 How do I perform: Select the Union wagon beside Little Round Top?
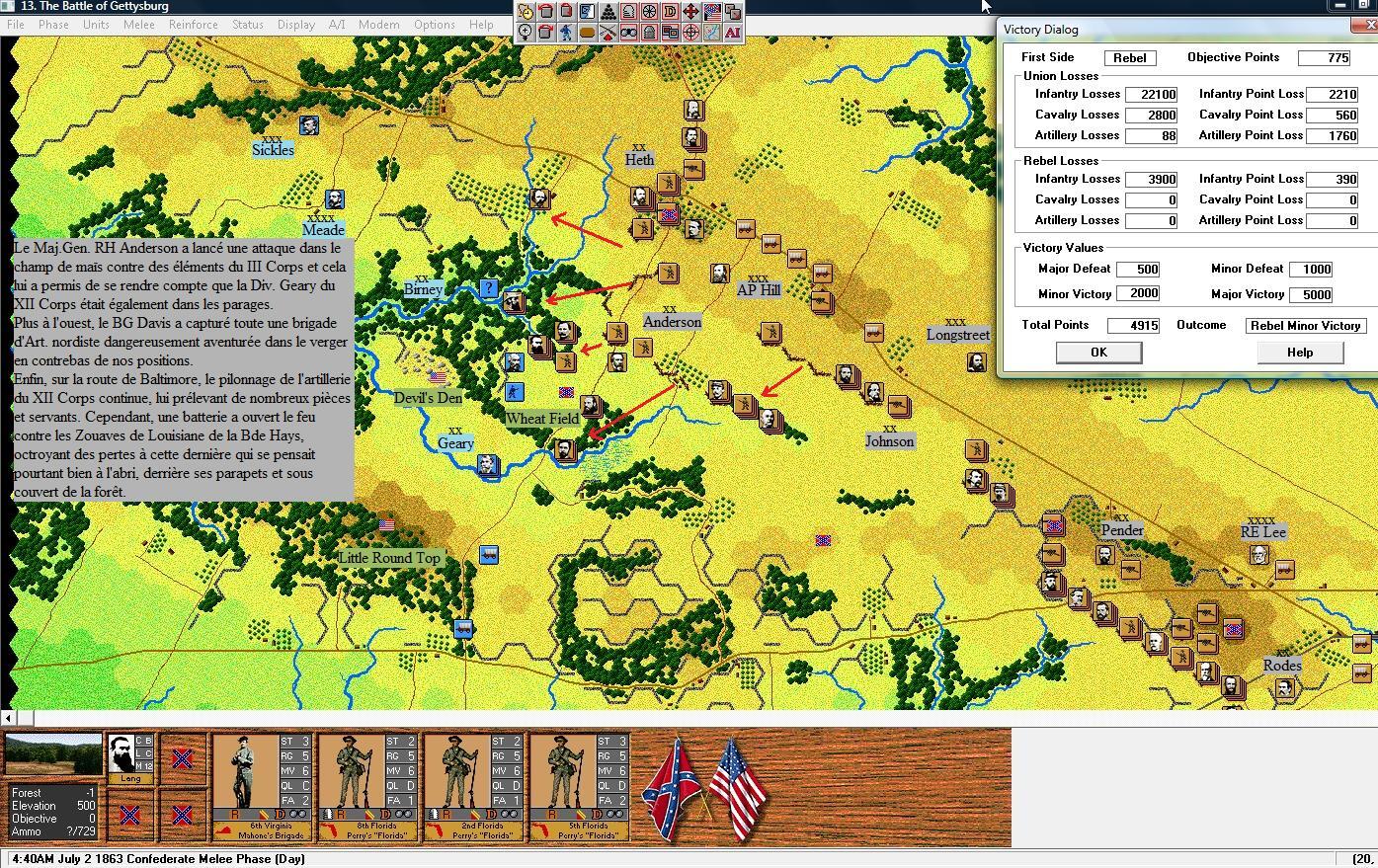click(489, 554)
